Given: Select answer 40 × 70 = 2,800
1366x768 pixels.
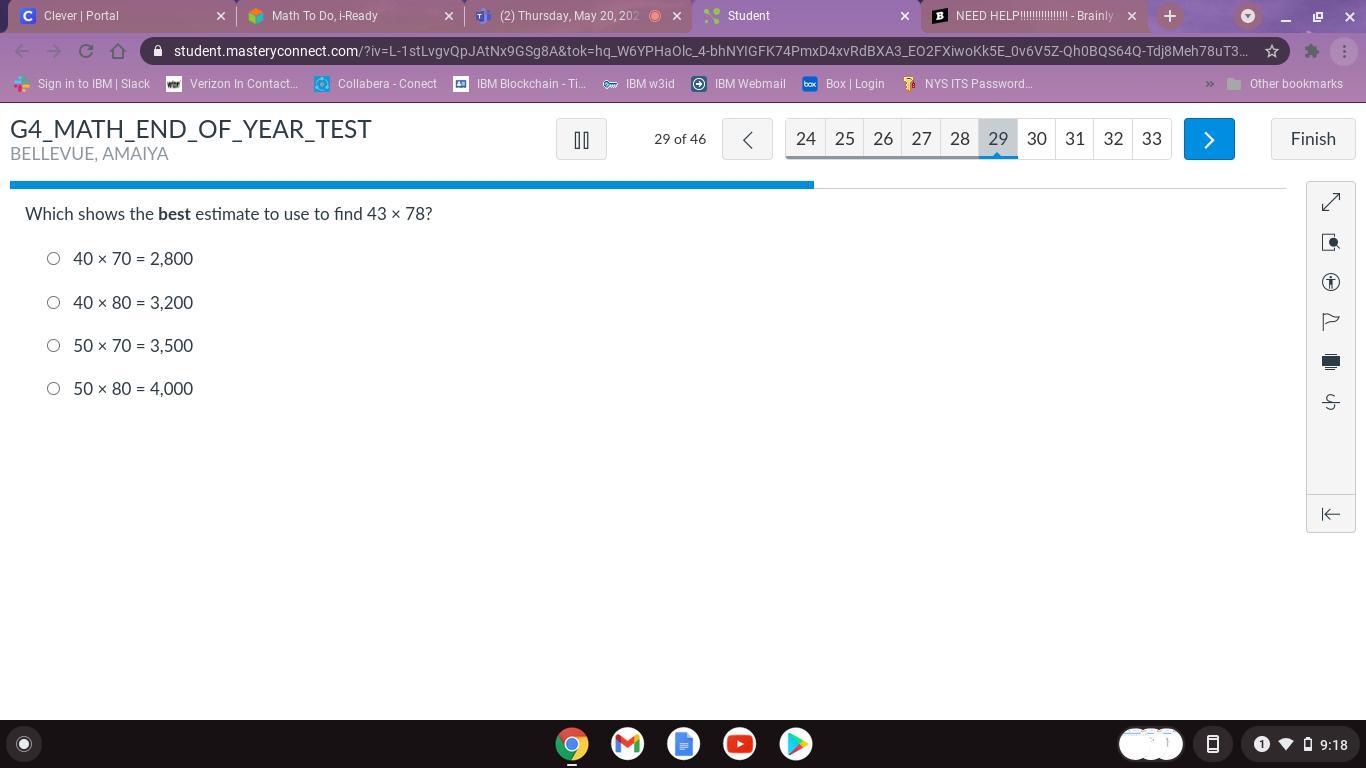Looking at the screenshot, I should pos(54,259).
